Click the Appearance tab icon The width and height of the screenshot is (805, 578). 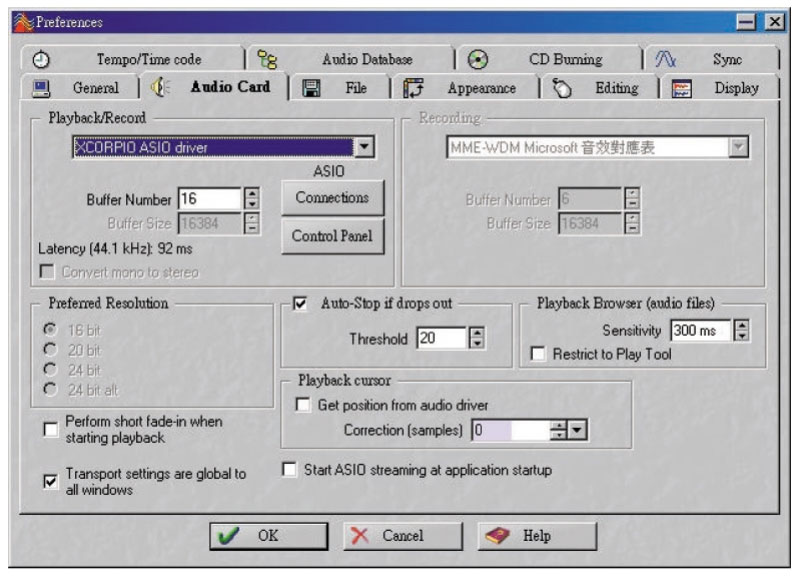click(413, 88)
